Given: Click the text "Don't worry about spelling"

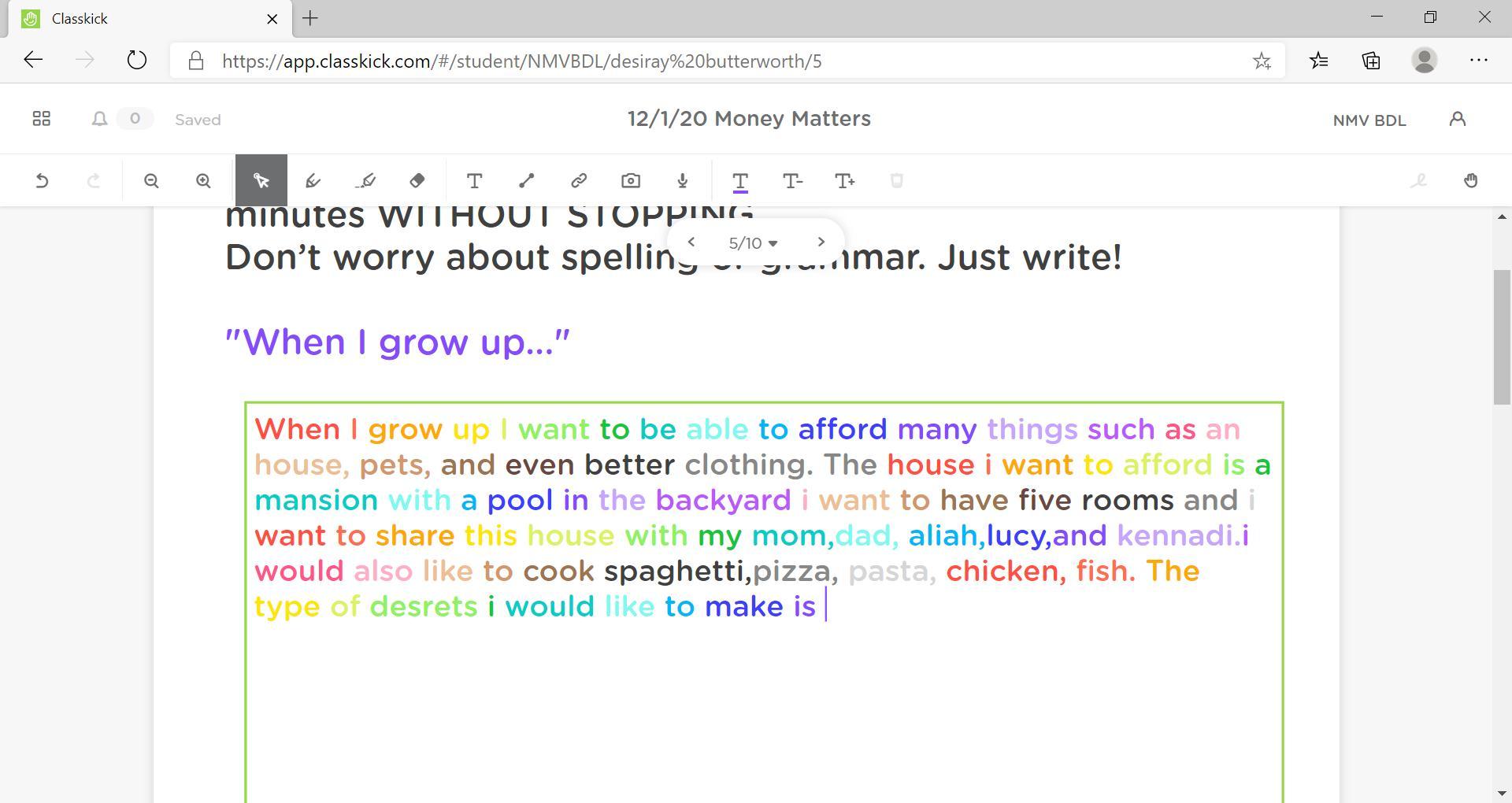Looking at the screenshot, I should 461,258.
